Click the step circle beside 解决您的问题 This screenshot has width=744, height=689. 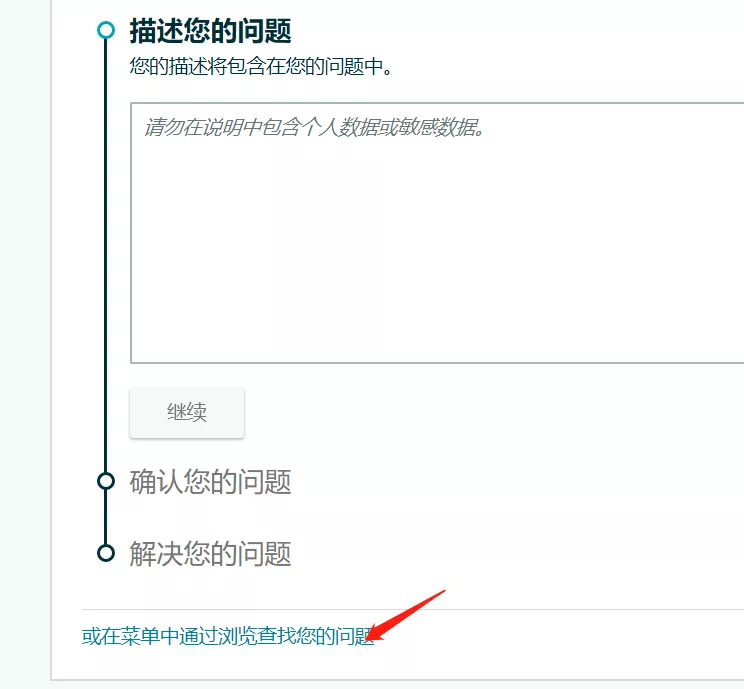tap(106, 553)
